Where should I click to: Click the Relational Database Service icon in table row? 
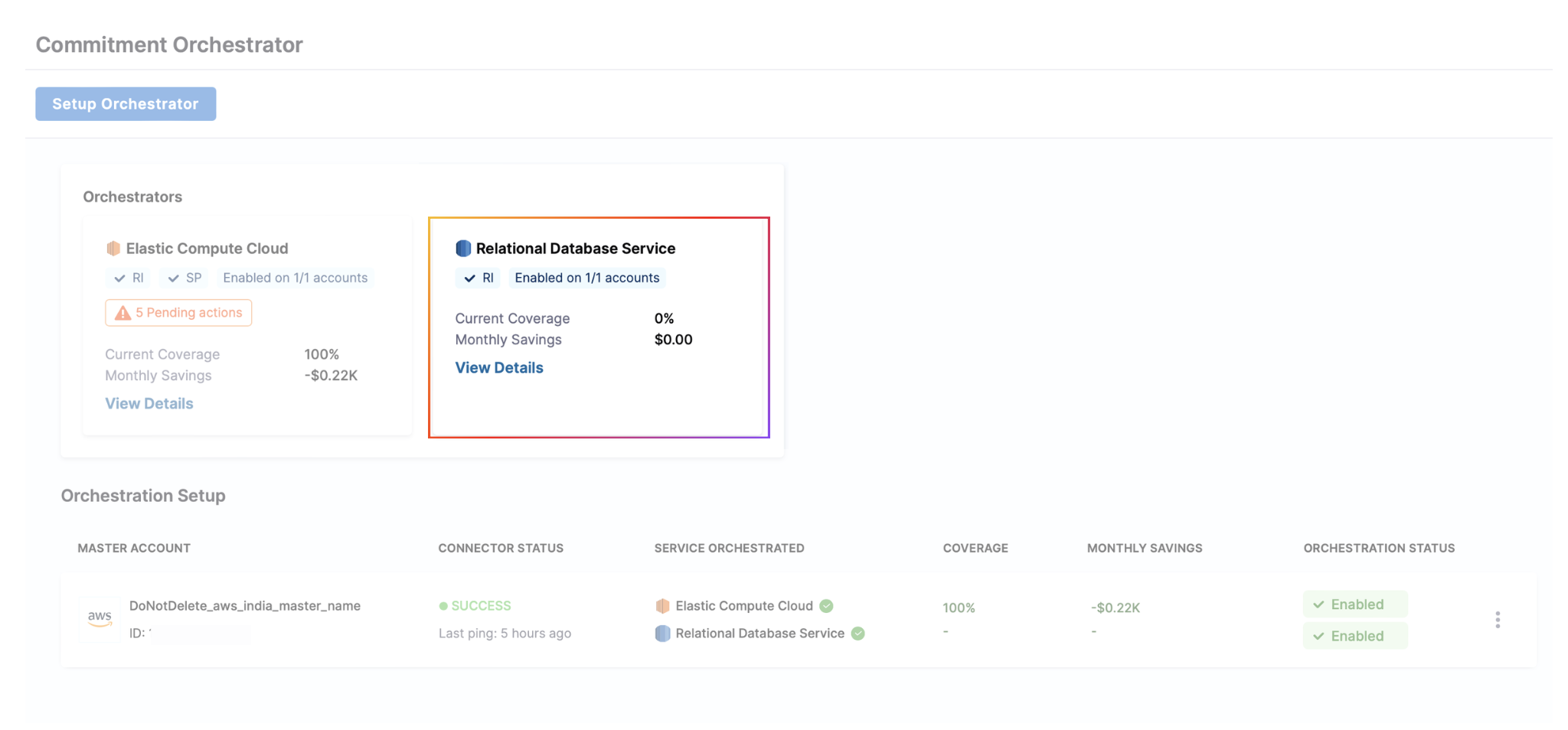pos(662,634)
